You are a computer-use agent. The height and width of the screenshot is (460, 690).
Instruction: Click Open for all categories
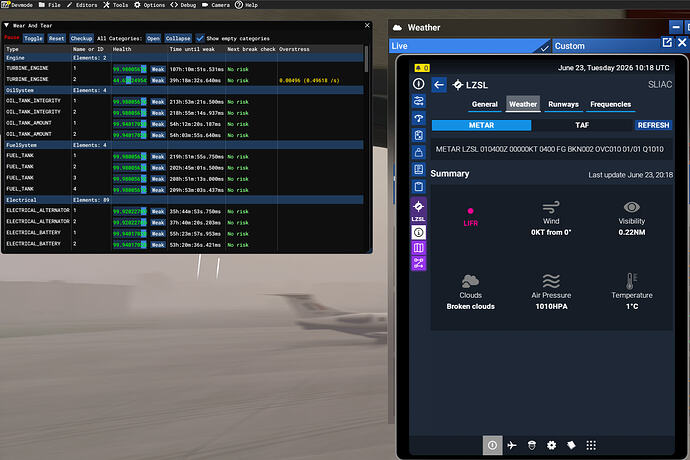click(x=153, y=38)
